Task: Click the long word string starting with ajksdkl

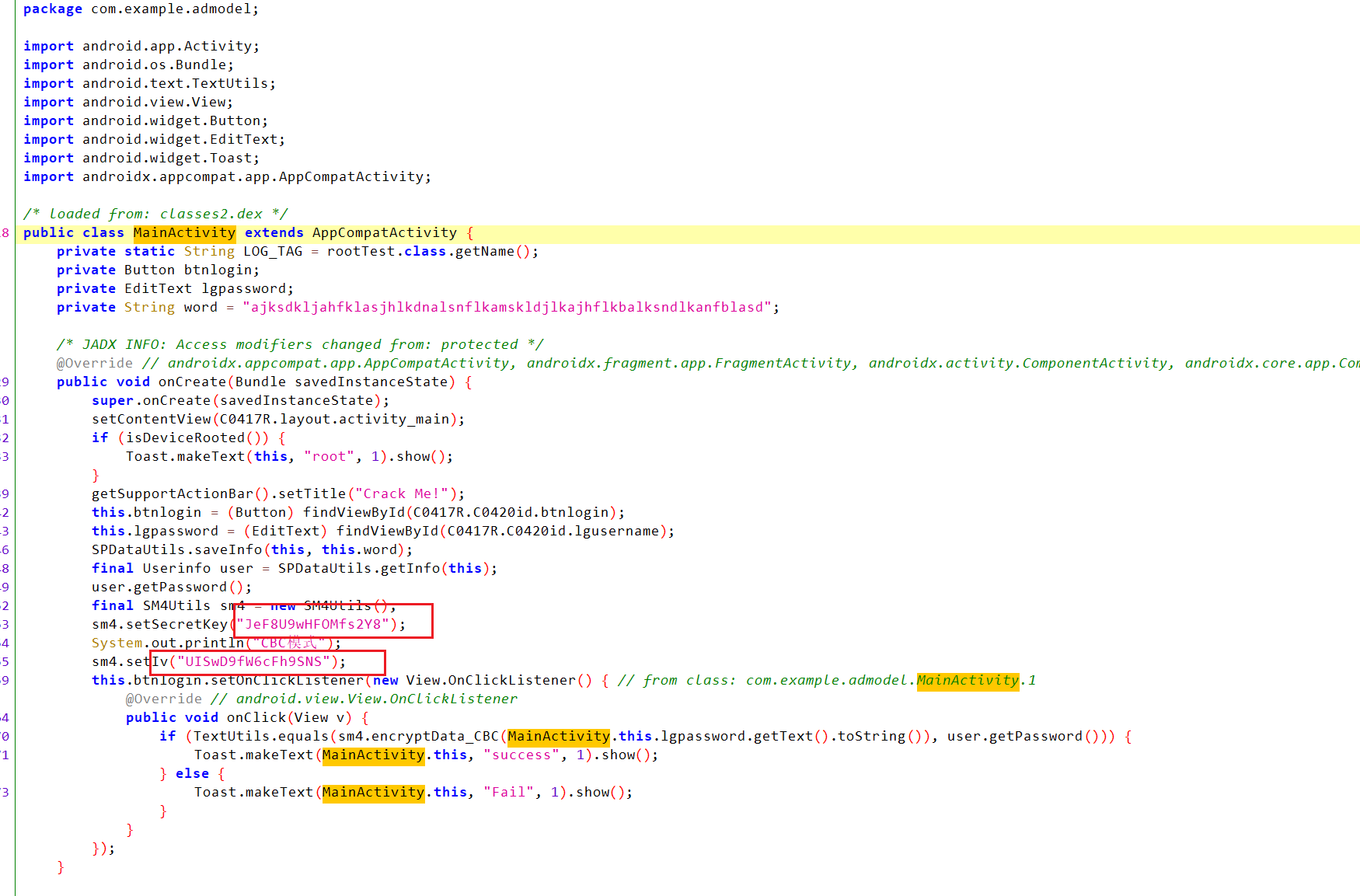Action: (507, 308)
